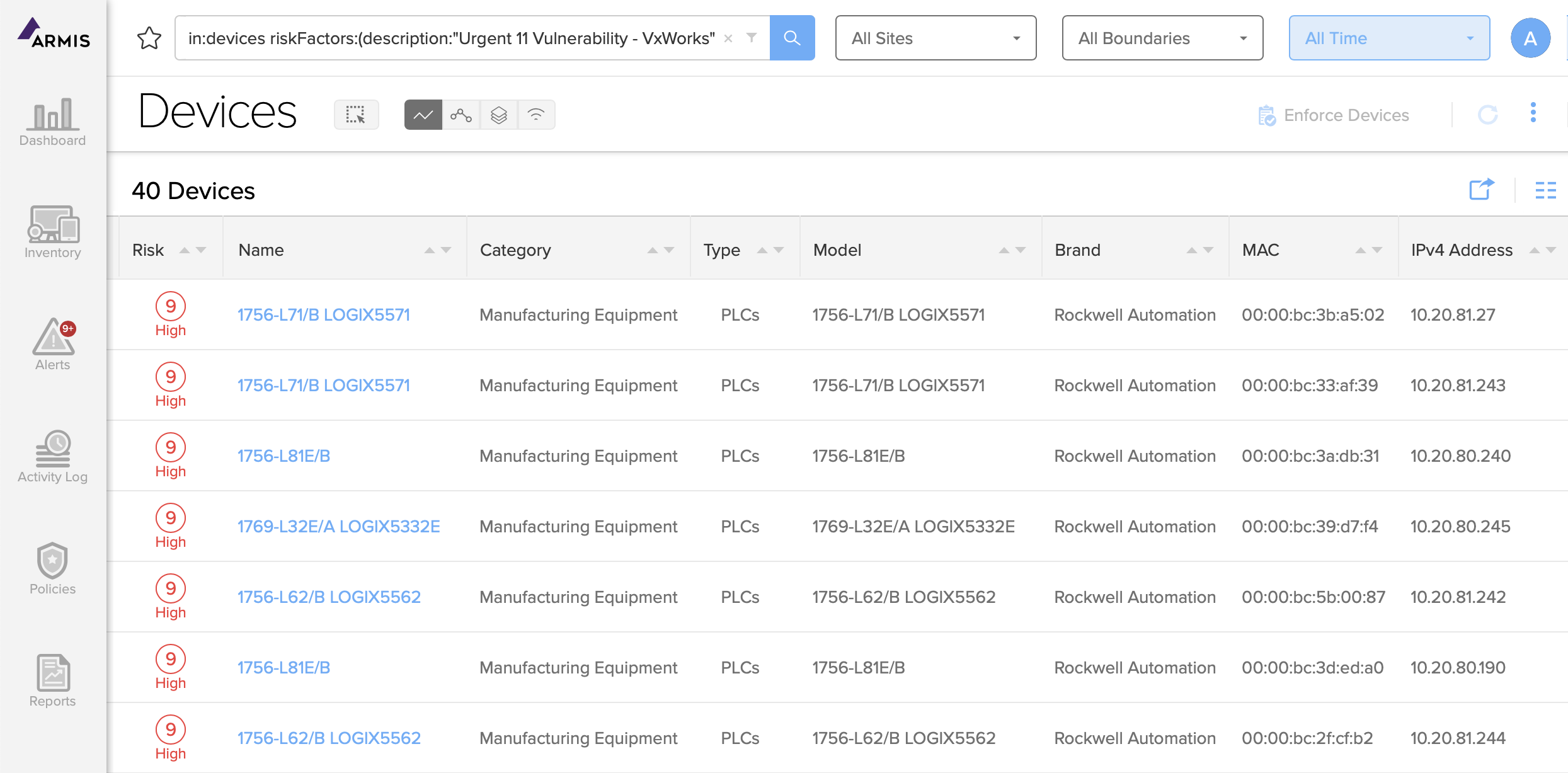This screenshot has width=1568, height=773.
Task: Switch to the wireless view
Action: pos(536,115)
